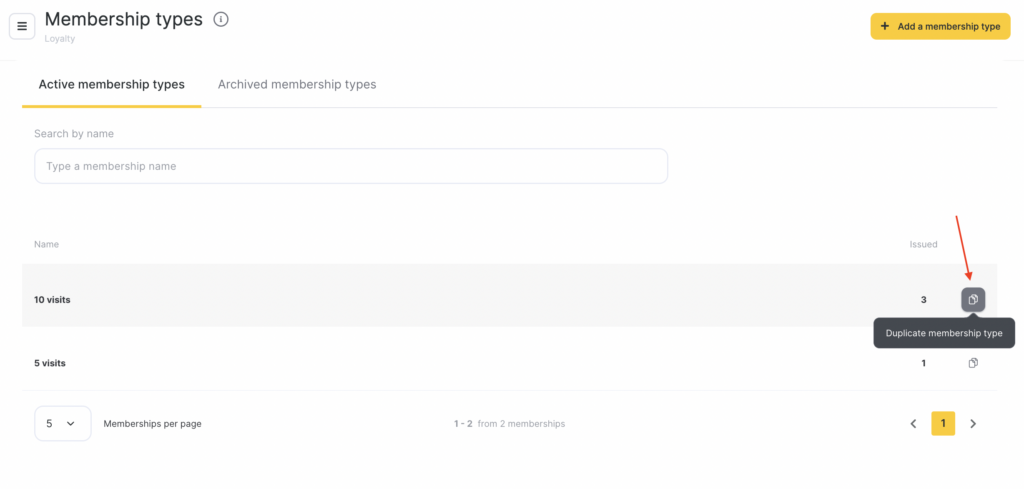Expand the memberships per page dropdown

click(62, 424)
